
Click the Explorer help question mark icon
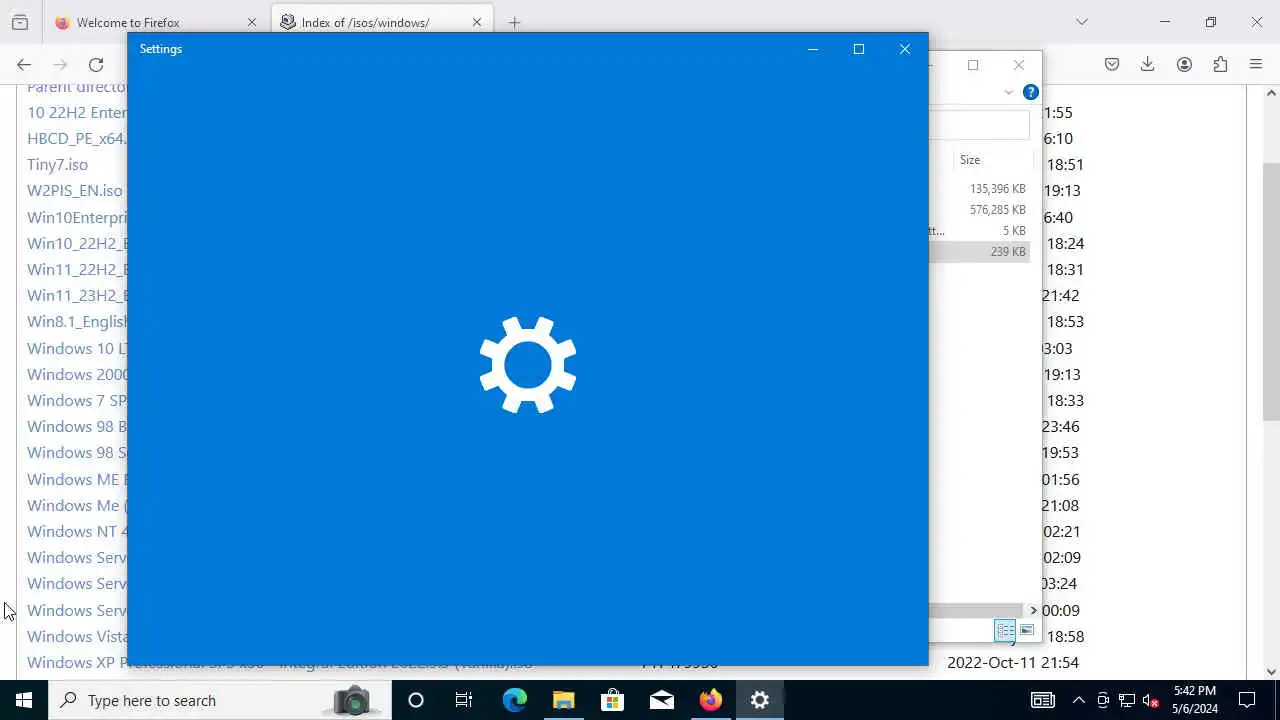[x=1031, y=92]
